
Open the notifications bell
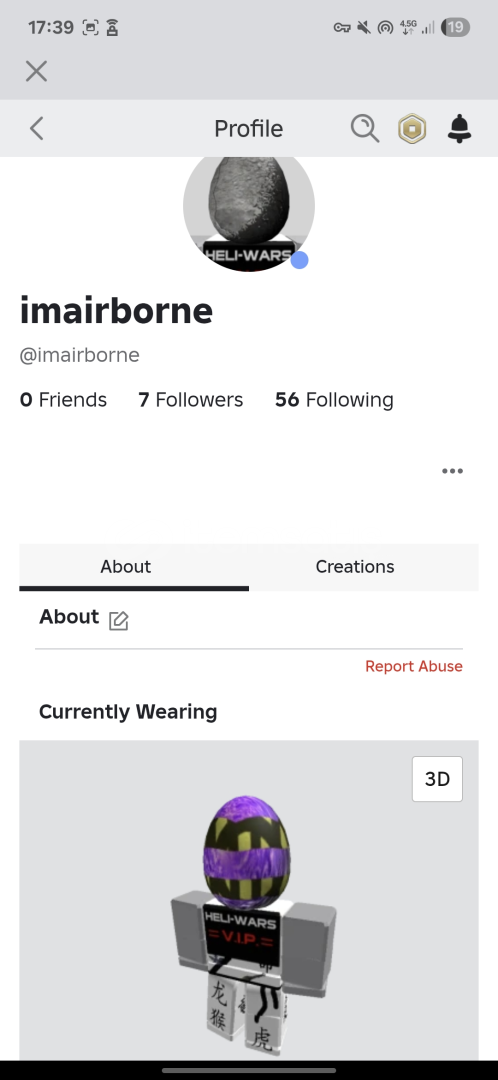(x=459, y=129)
